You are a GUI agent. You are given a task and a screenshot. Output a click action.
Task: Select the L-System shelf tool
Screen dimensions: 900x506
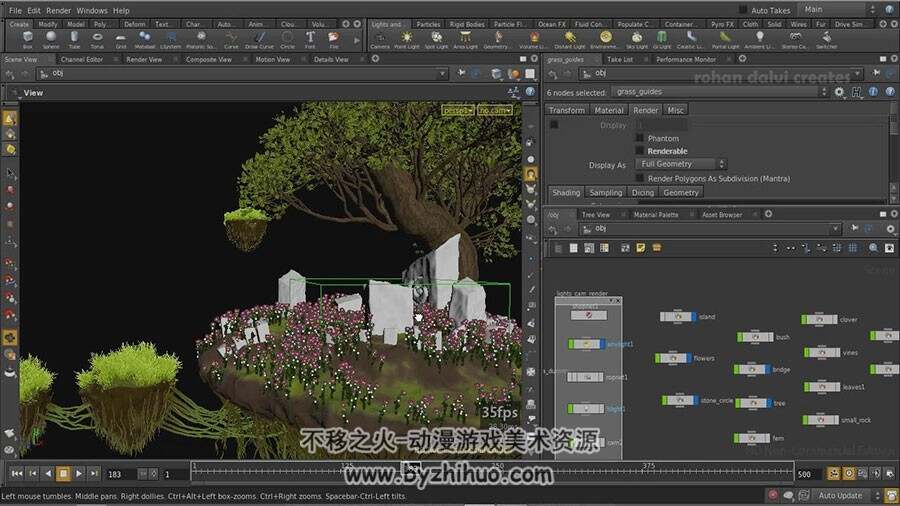click(x=170, y=40)
